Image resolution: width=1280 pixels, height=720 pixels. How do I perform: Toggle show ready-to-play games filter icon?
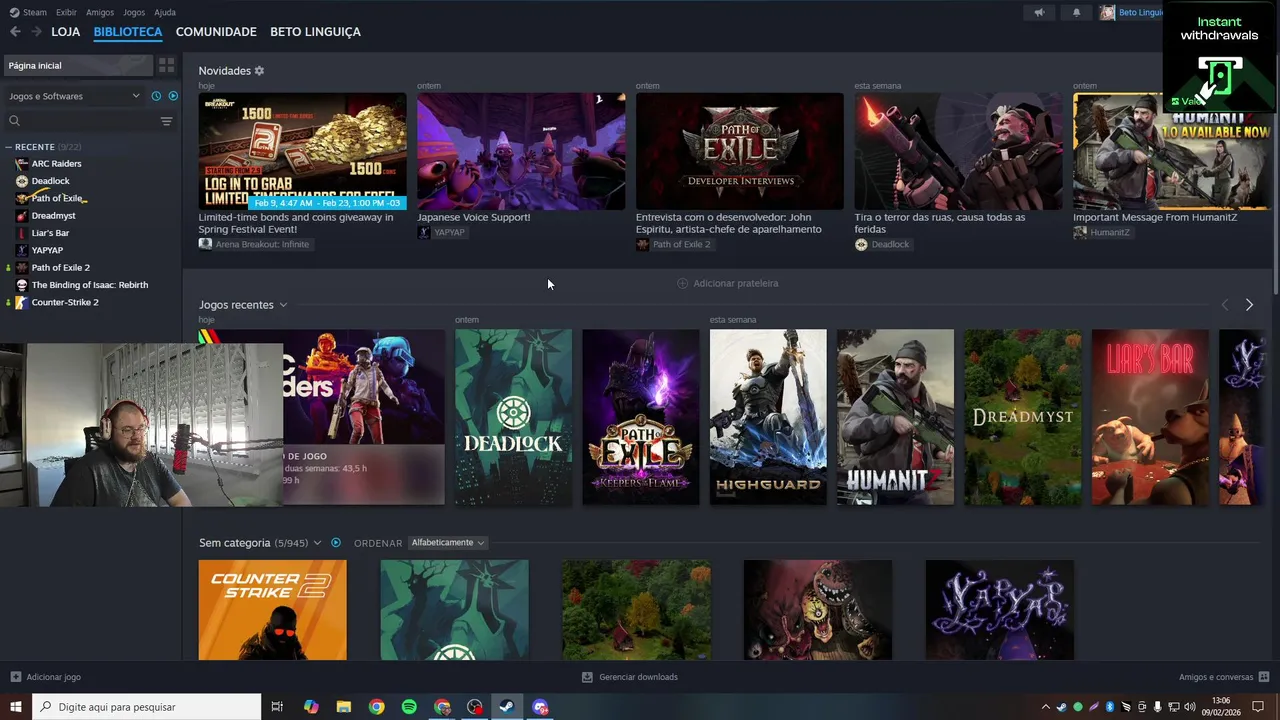pyautogui.click(x=173, y=96)
